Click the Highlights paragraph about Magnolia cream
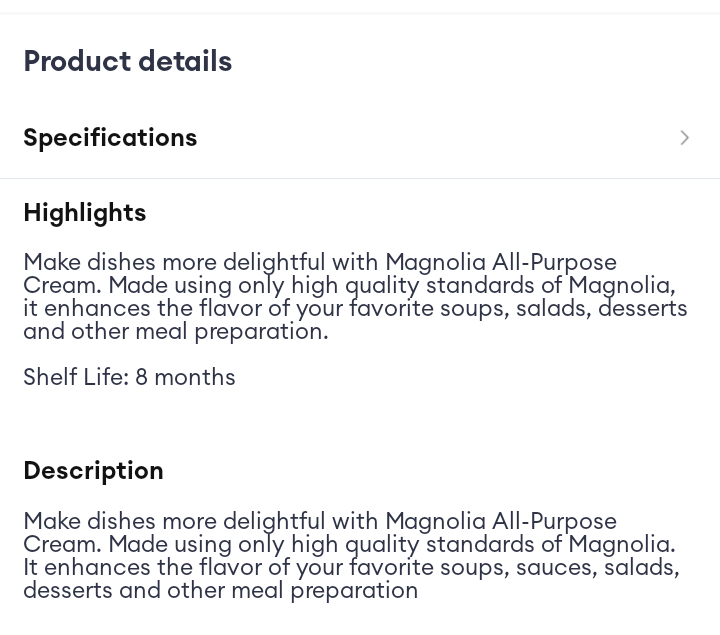Screen dimensions: 720x635 tap(355, 297)
